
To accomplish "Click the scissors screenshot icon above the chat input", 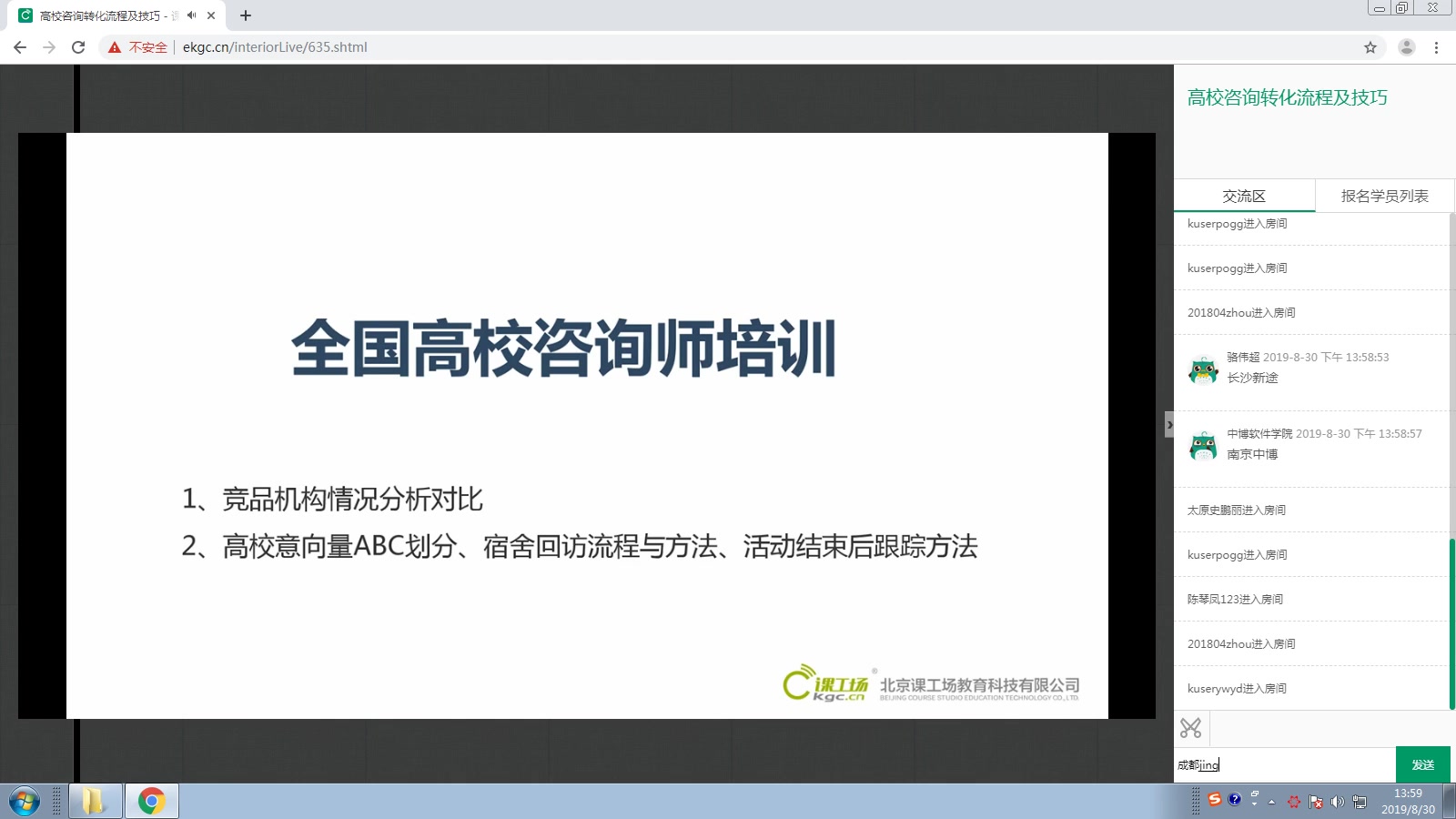I will tap(1192, 728).
